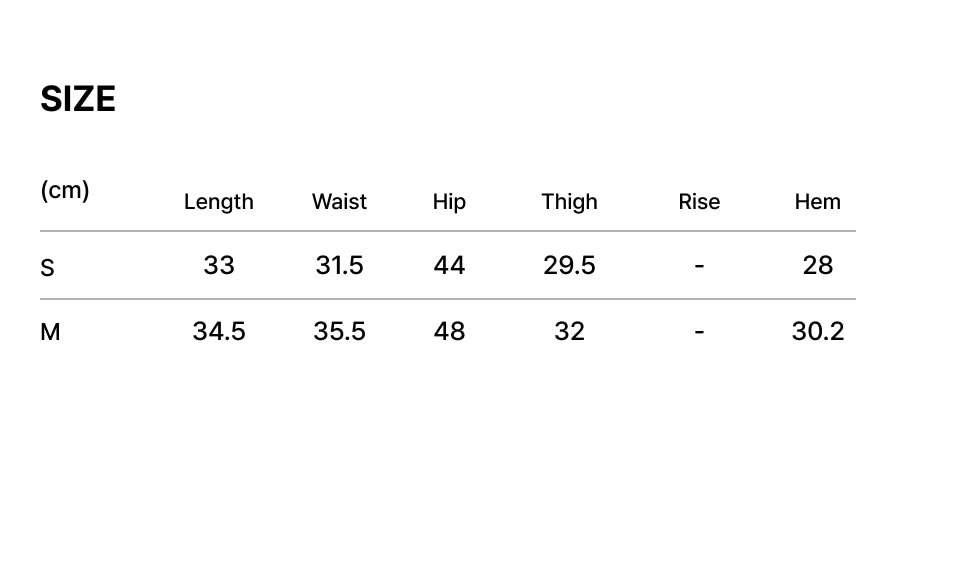Select the Hip column header

point(449,202)
